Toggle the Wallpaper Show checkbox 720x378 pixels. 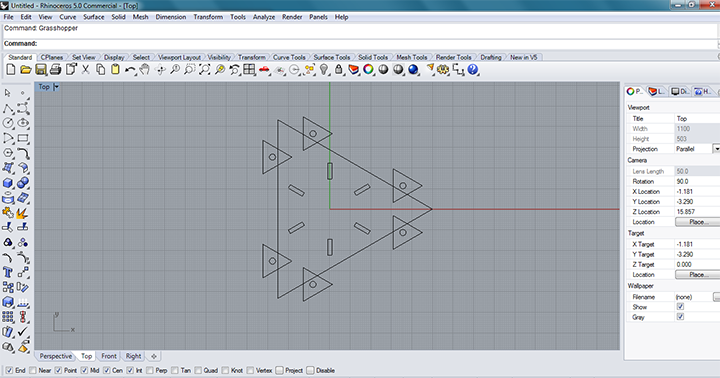click(681, 307)
